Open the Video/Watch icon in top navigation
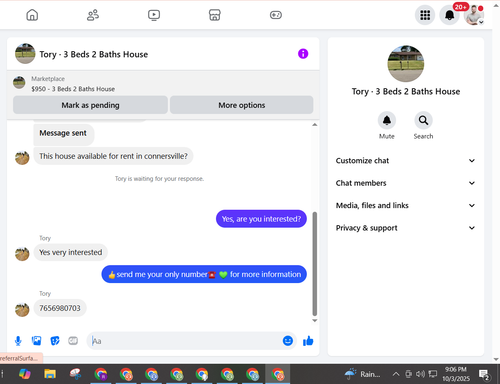The image size is (500, 384). (154, 15)
